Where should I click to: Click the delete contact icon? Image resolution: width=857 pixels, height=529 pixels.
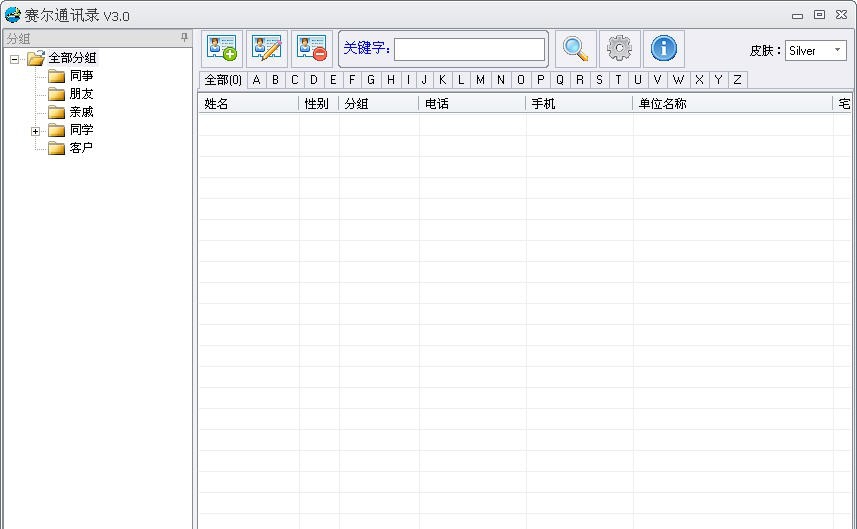(x=312, y=49)
